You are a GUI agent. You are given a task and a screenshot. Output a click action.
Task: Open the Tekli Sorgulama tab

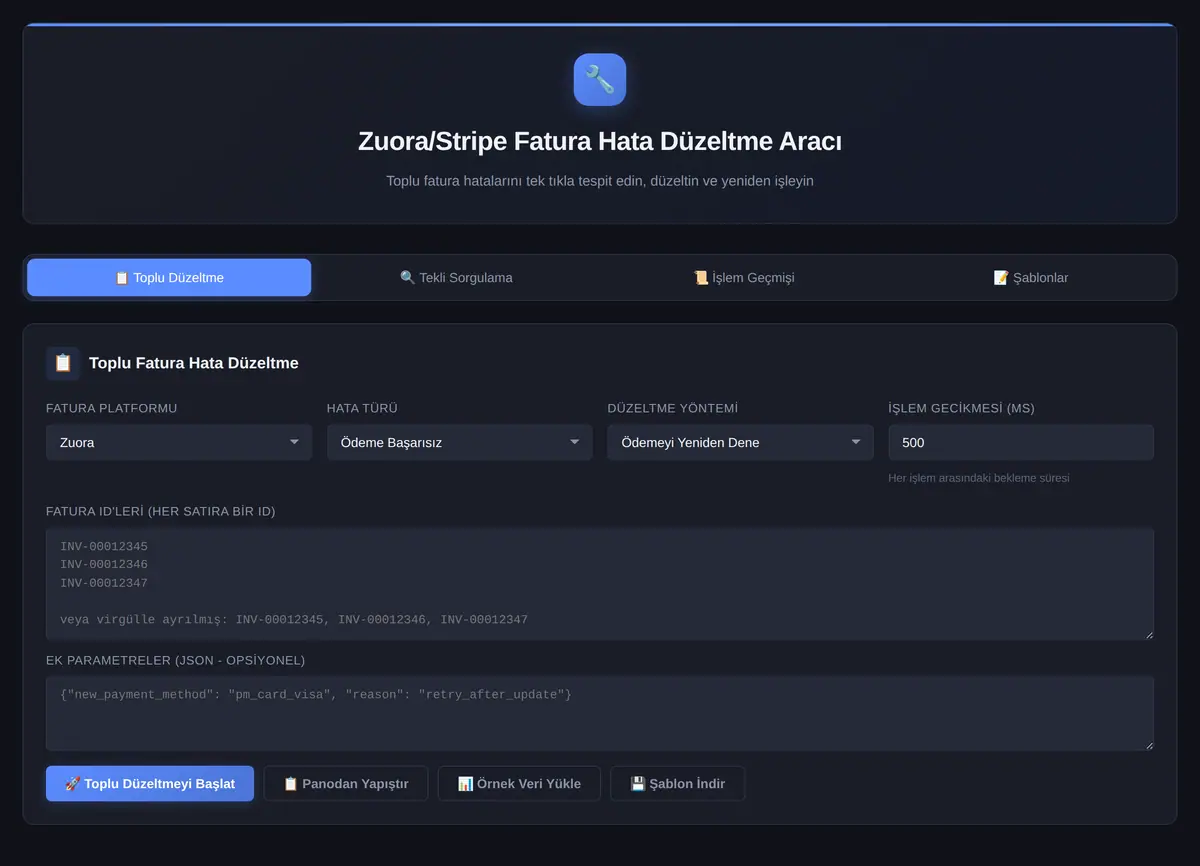click(456, 277)
